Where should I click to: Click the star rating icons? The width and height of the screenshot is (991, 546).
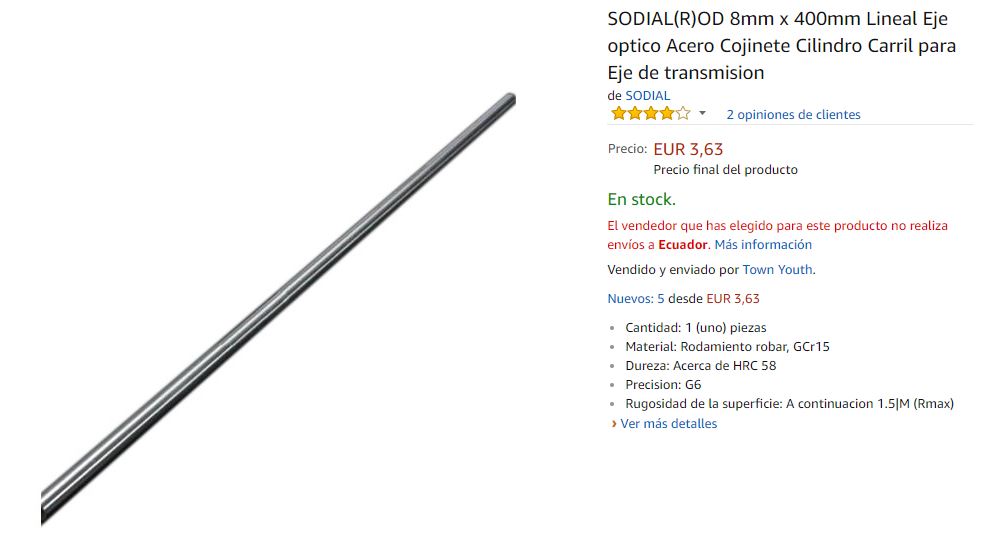tap(650, 114)
